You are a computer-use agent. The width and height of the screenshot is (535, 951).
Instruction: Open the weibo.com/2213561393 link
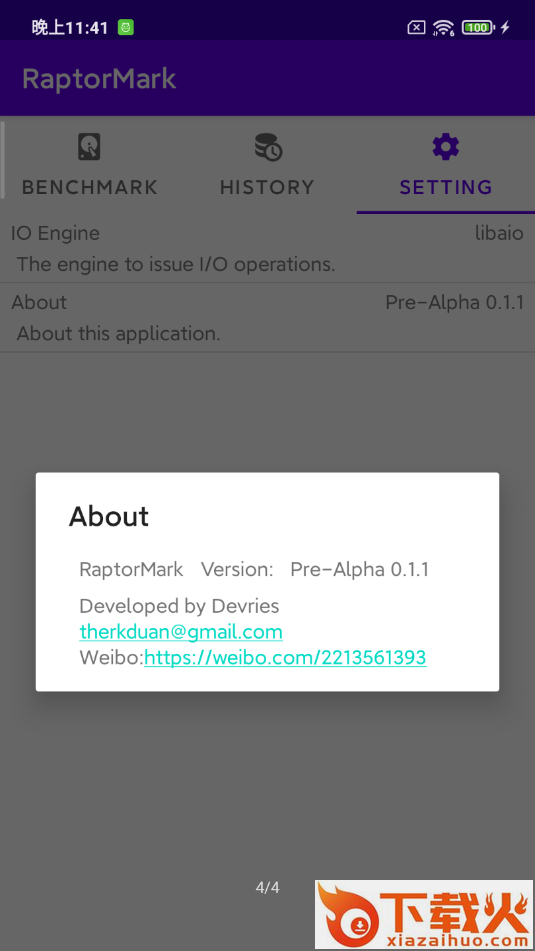pyautogui.click(x=285, y=657)
